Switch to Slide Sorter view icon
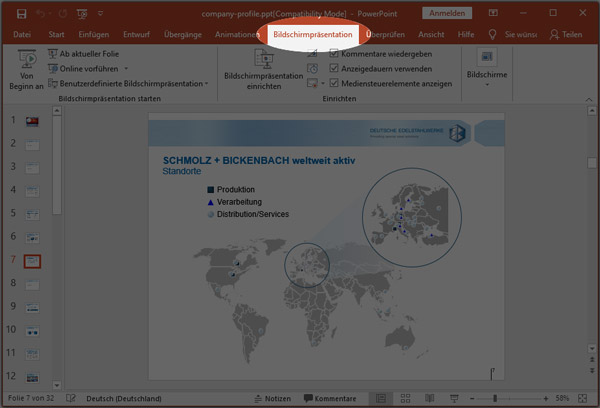 point(405,398)
